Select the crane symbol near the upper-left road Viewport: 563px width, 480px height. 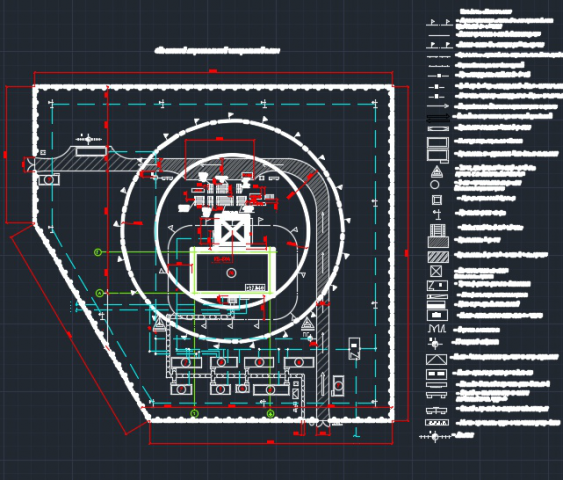pos(88,139)
